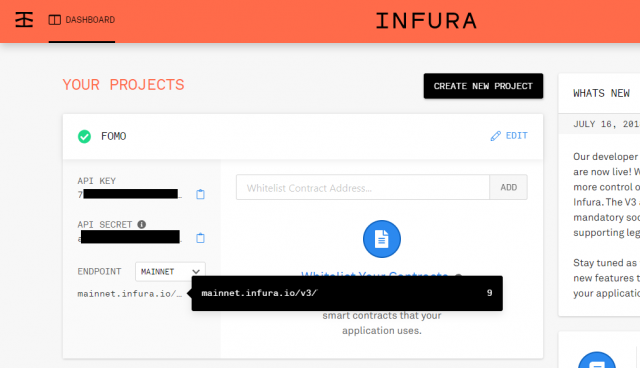The width and height of the screenshot is (640, 368).
Task: Click the ADD whitelist button
Action: click(509, 188)
